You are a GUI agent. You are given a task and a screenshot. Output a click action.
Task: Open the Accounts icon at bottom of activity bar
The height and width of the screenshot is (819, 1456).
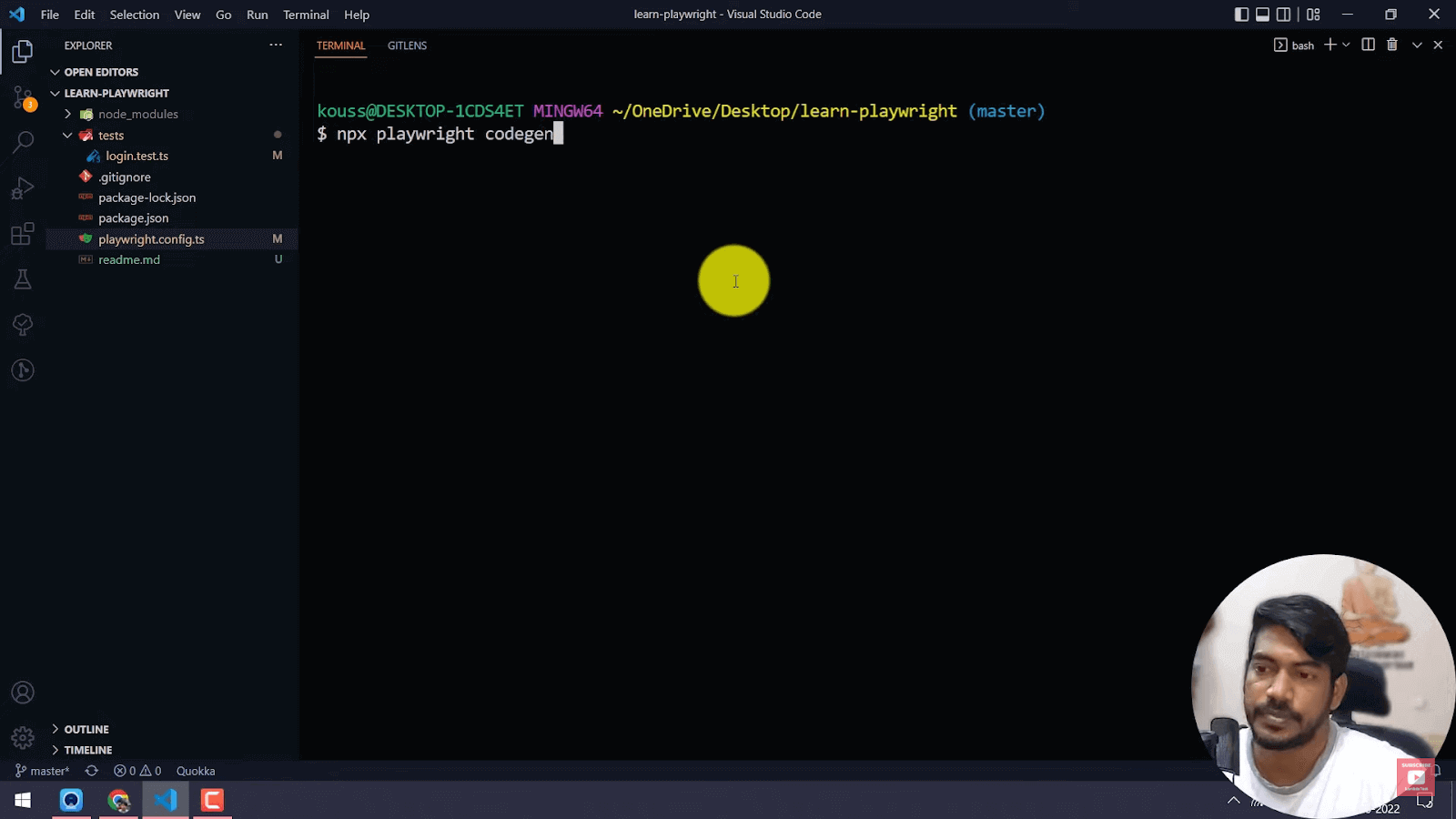(22, 692)
